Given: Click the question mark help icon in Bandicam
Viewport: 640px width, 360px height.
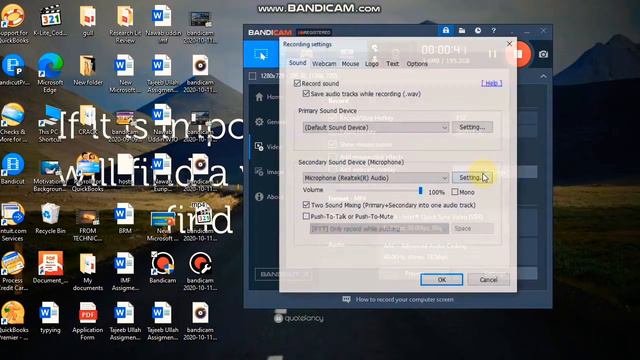Looking at the screenshot, I should click(x=493, y=31).
